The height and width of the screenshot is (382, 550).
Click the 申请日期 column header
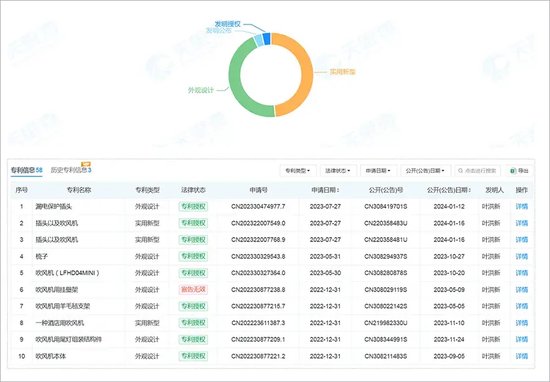pyautogui.click(x=325, y=190)
